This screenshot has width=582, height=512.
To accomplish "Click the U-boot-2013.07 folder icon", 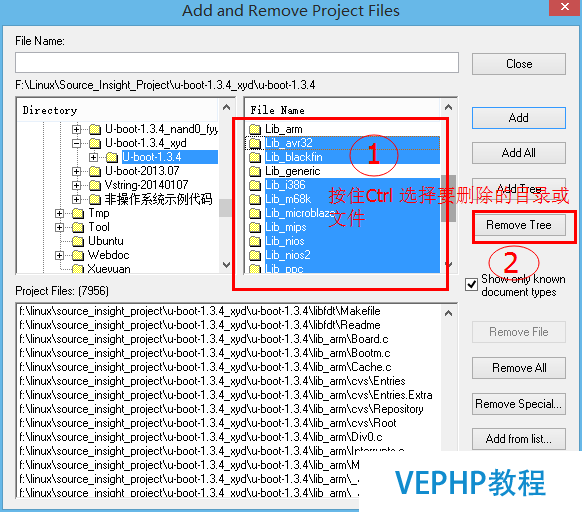I will pos(95,171).
